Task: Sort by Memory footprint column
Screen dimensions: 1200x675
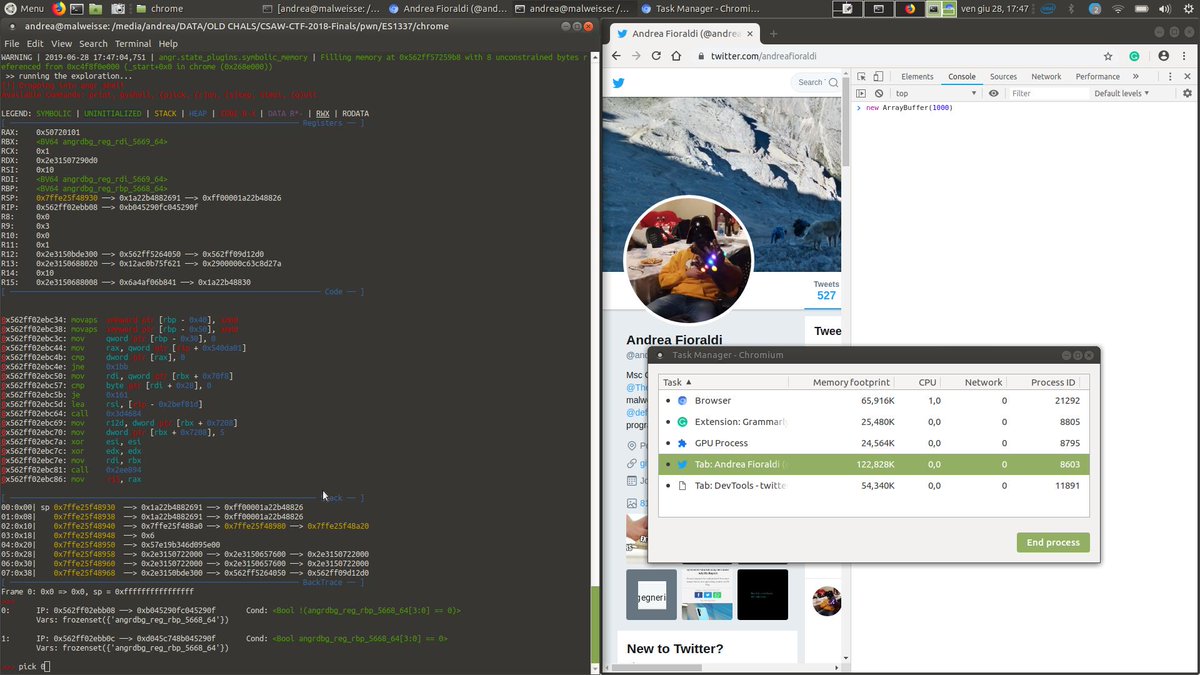Action: (x=844, y=382)
